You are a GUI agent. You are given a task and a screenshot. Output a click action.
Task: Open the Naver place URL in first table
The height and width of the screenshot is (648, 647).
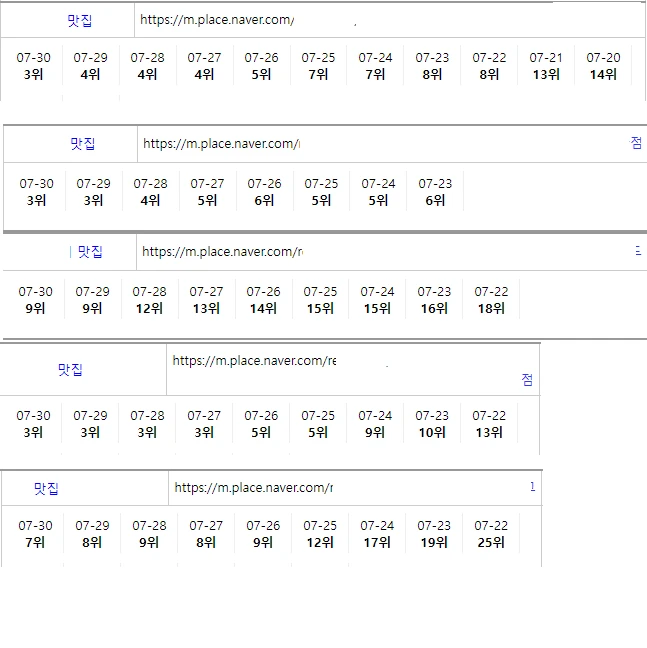click(217, 20)
